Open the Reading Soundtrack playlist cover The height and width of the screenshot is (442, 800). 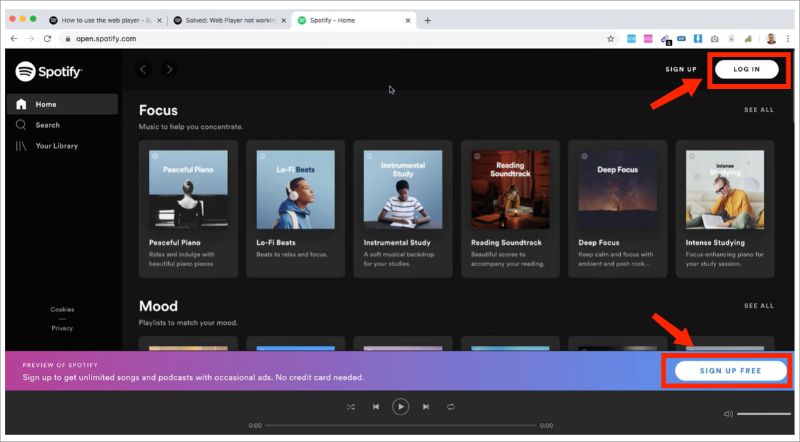tap(510, 189)
